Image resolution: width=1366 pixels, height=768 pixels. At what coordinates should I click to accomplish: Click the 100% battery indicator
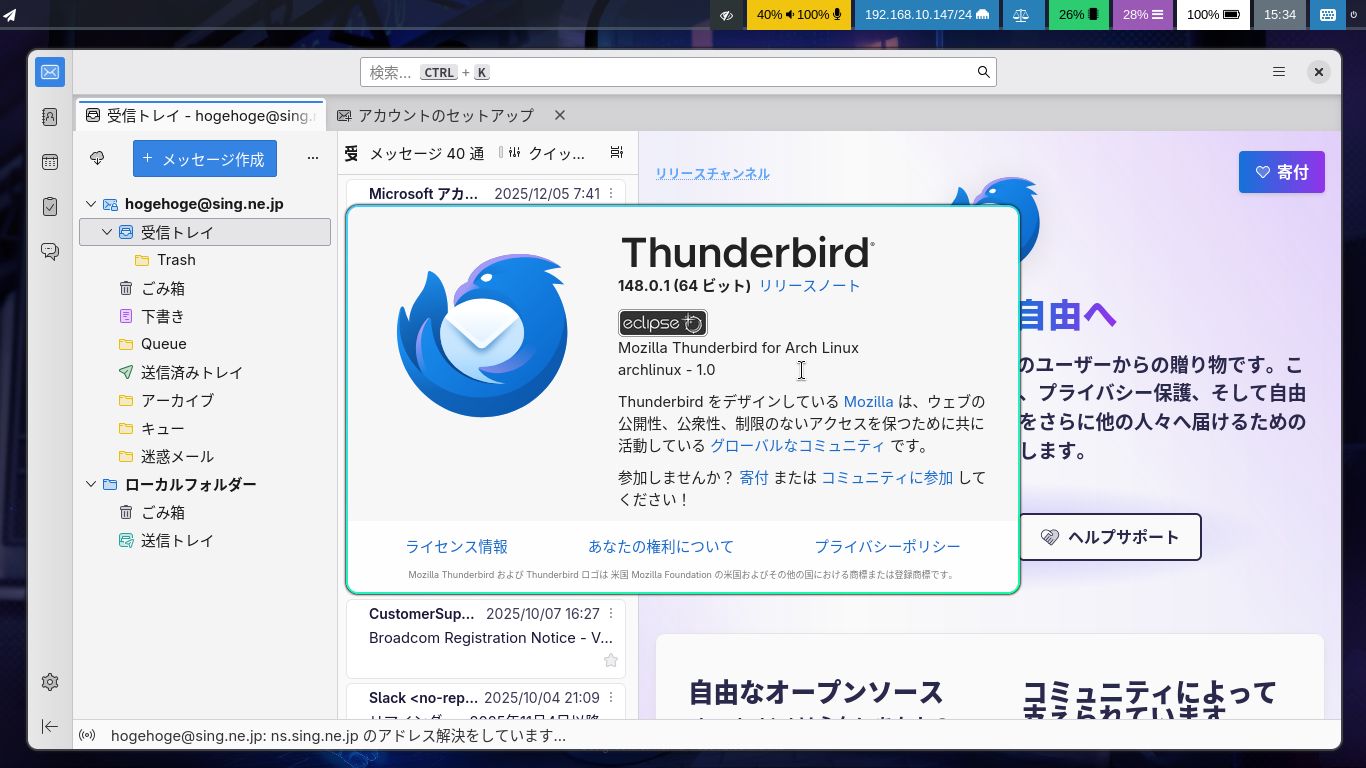coord(1213,15)
